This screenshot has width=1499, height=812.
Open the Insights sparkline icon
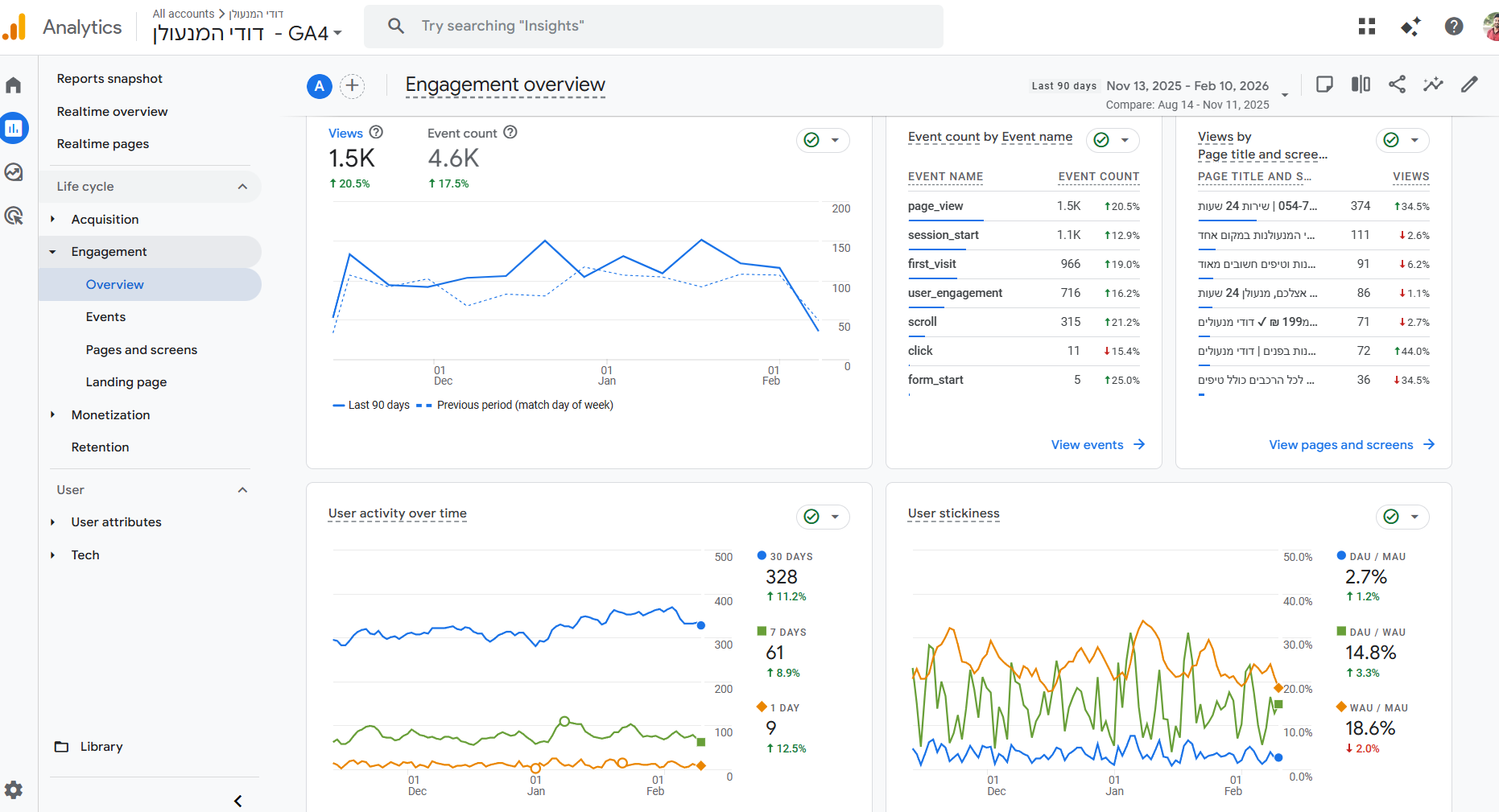tap(1433, 84)
